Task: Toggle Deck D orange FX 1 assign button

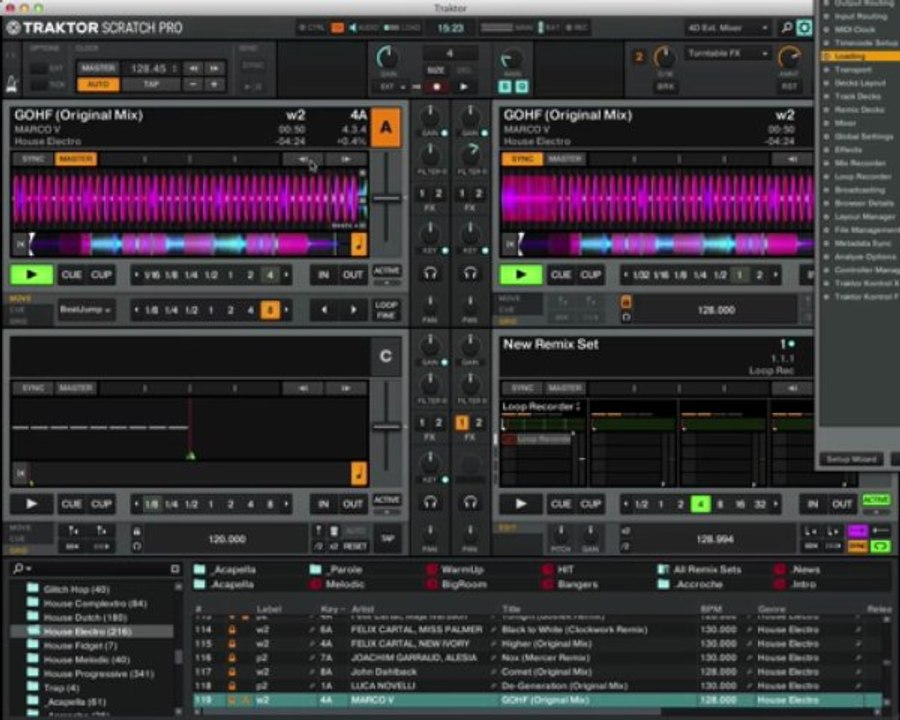Action: pos(461,423)
